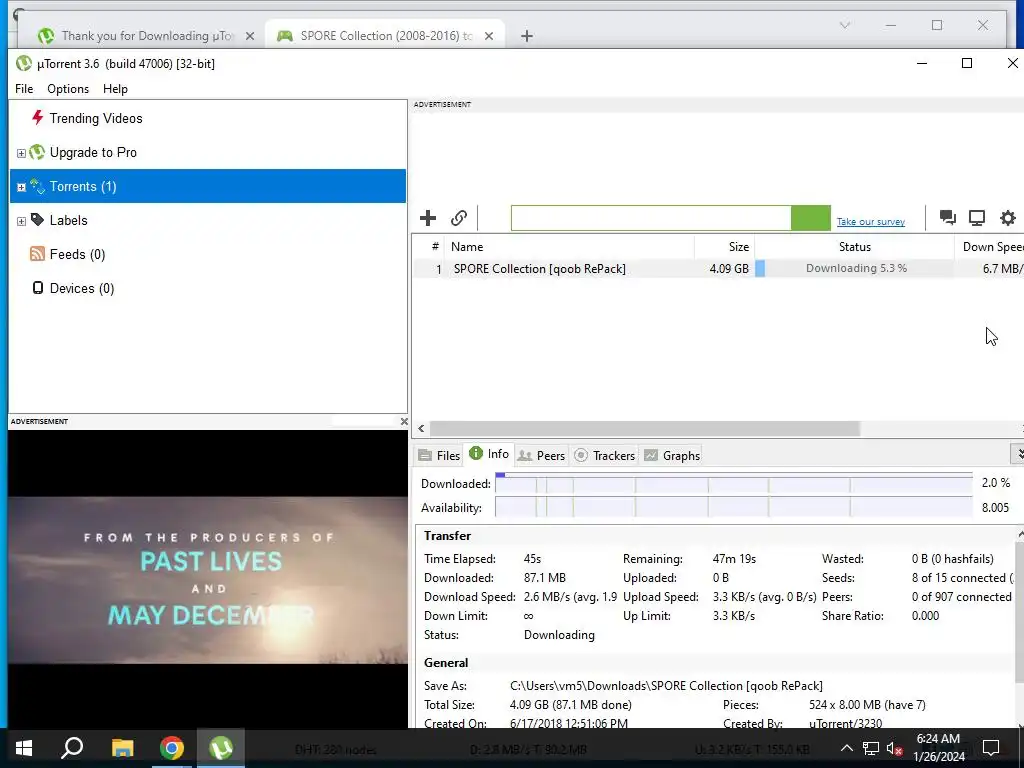Click the Labels tag icon

(37, 219)
